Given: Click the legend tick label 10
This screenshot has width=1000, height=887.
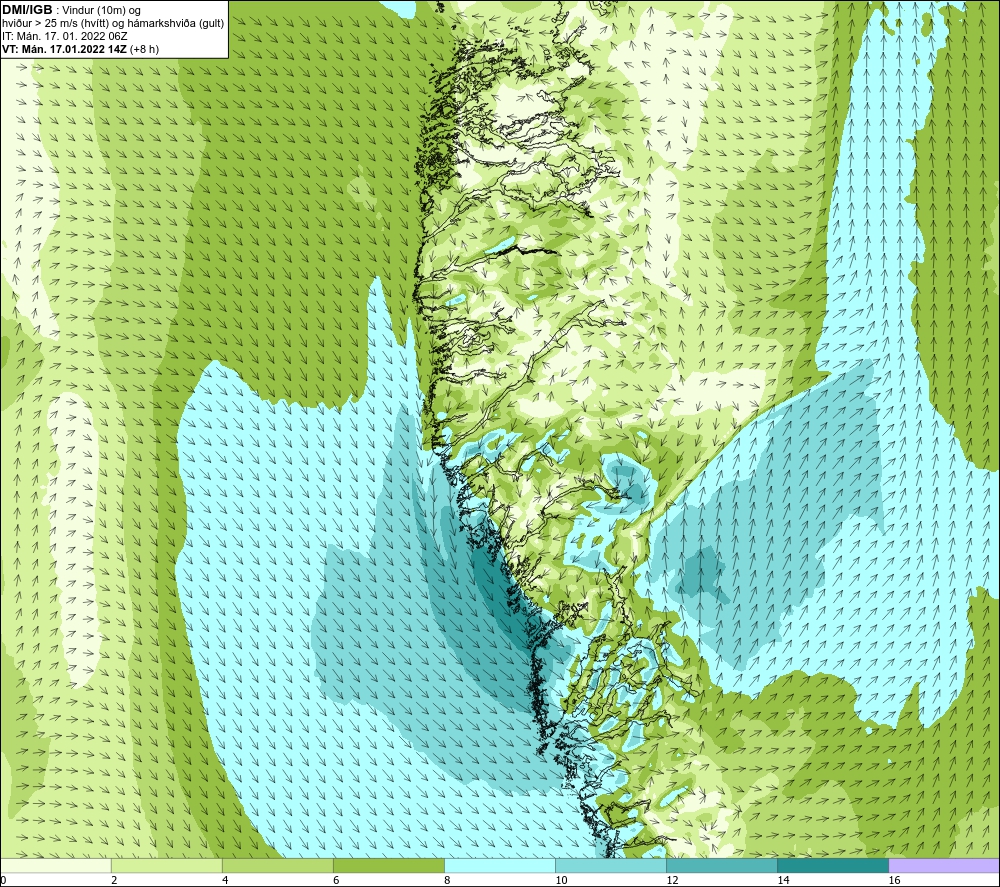Looking at the screenshot, I should tap(561, 880).
